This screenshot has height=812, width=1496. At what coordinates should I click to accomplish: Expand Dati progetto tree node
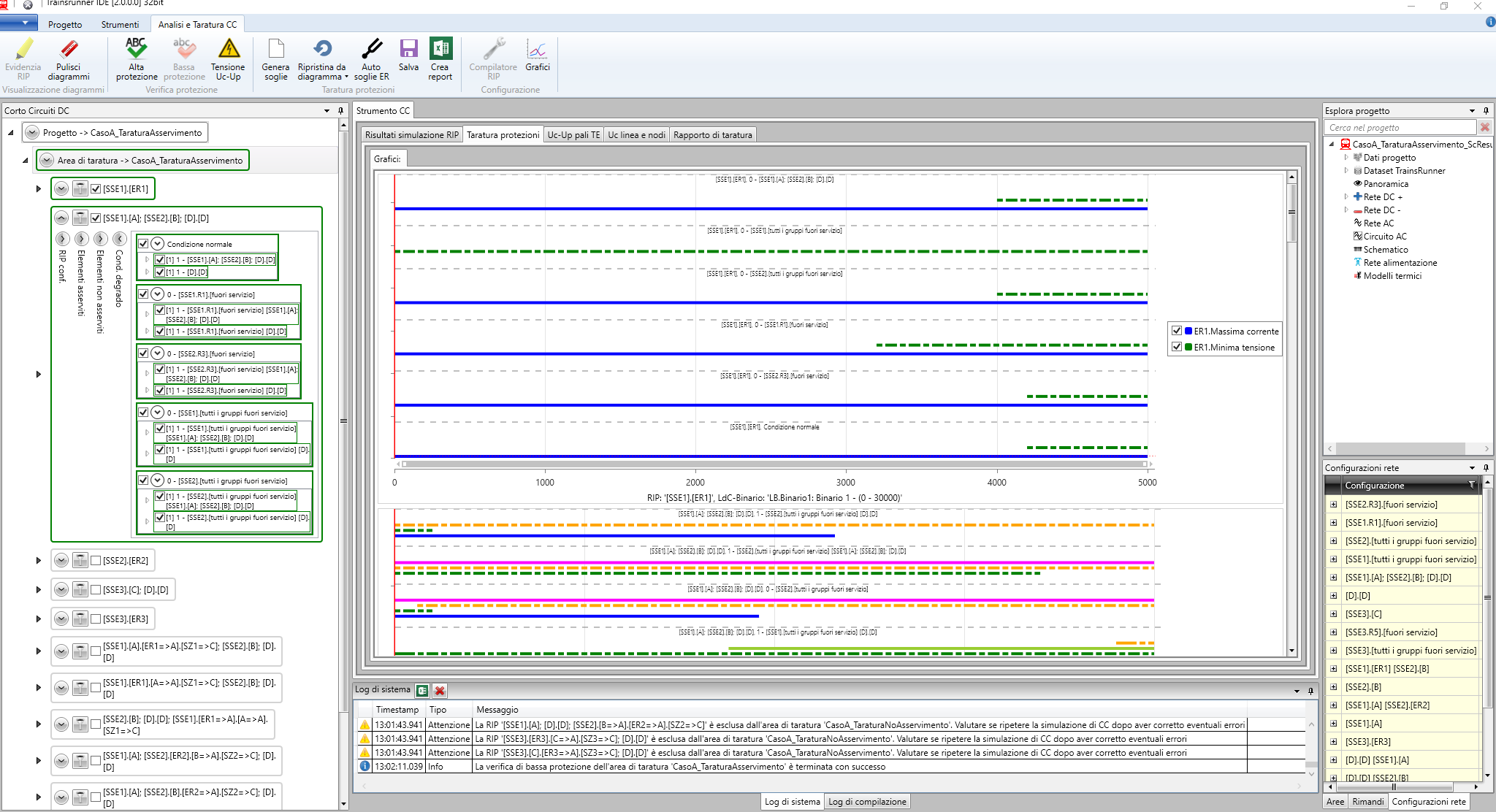click(x=1346, y=157)
